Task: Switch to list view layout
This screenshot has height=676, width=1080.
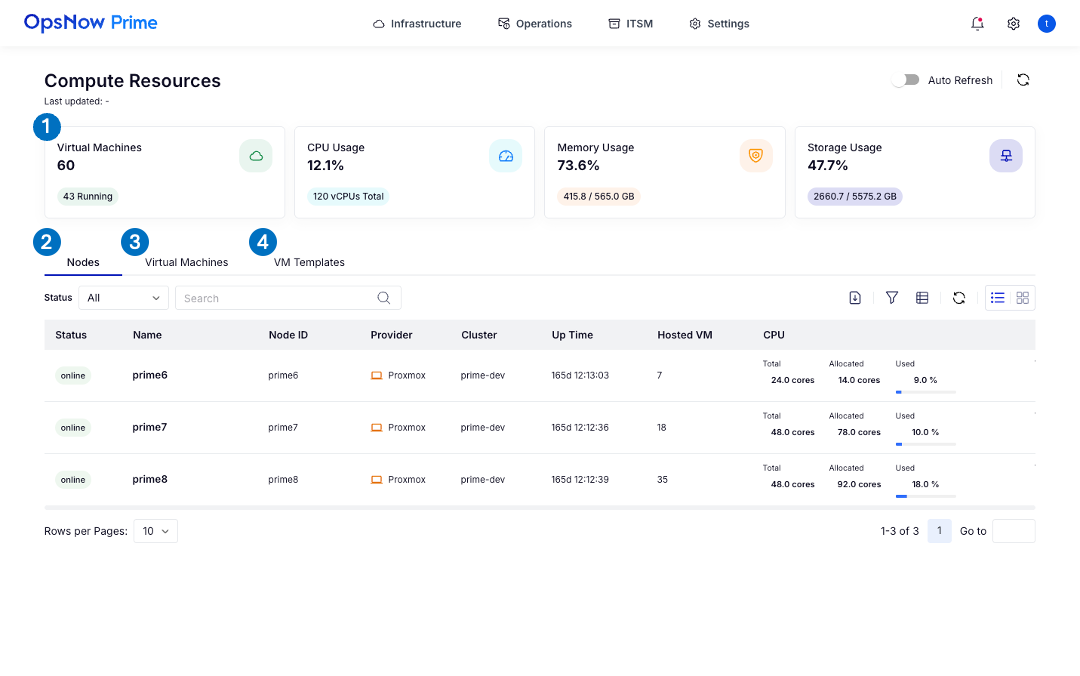Action: coord(997,298)
